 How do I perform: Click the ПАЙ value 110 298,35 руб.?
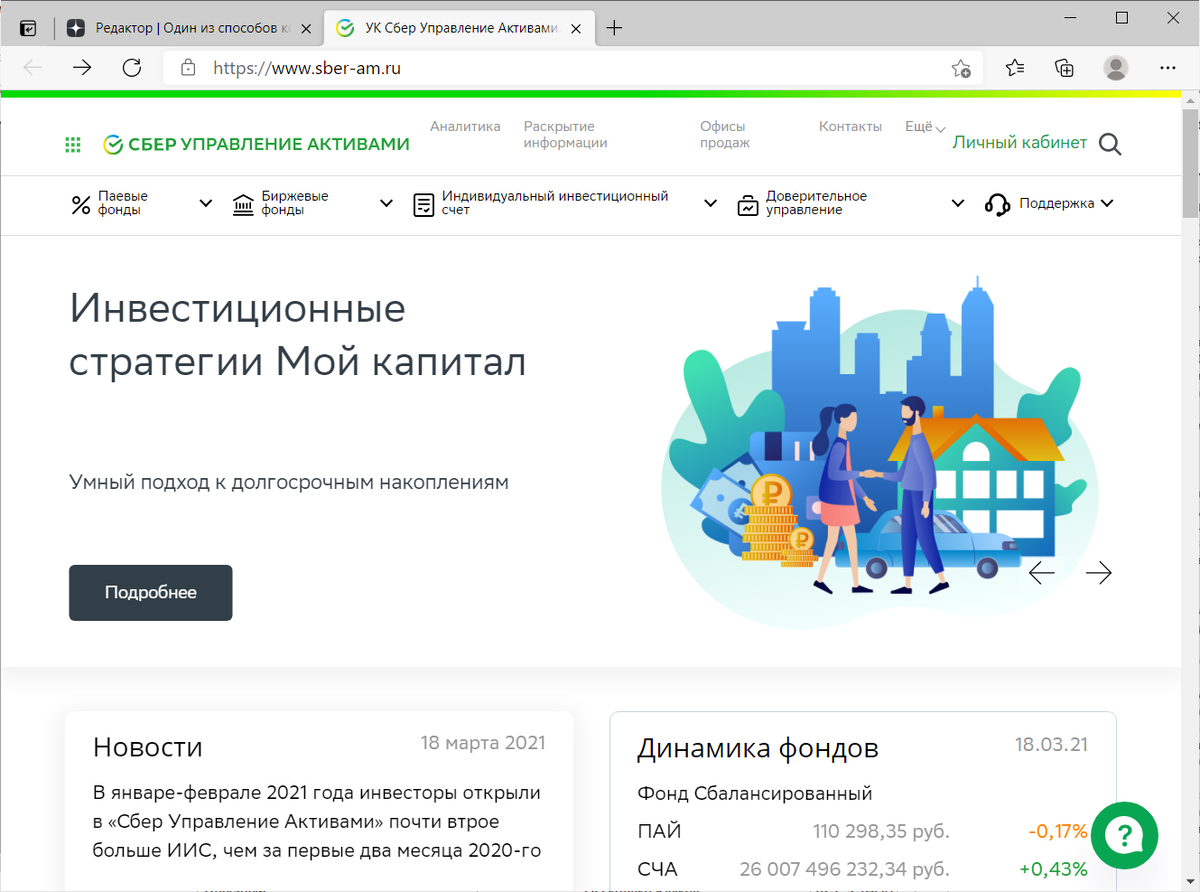pyautogui.click(x=881, y=831)
